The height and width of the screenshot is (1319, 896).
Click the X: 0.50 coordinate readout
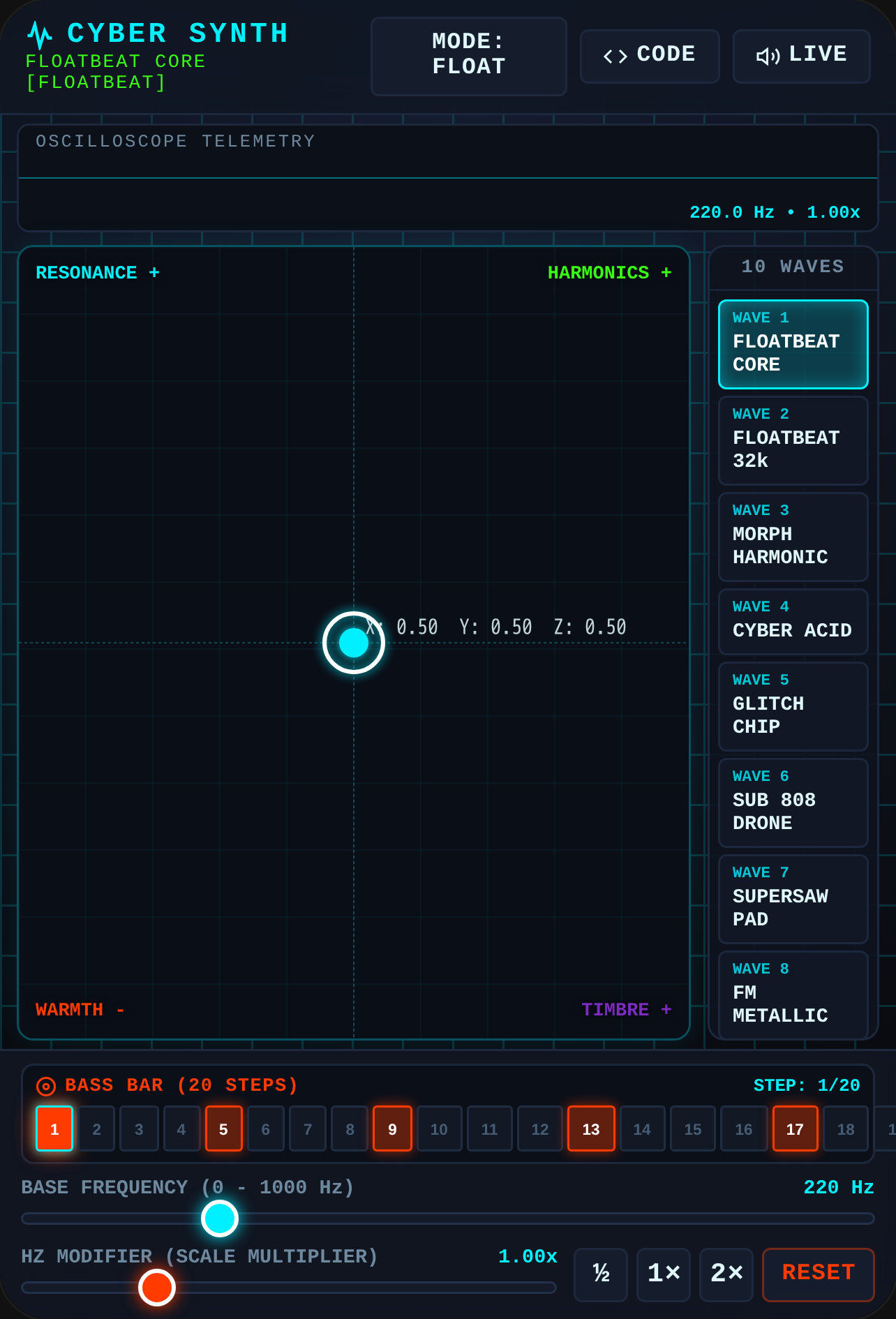[403, 627]
